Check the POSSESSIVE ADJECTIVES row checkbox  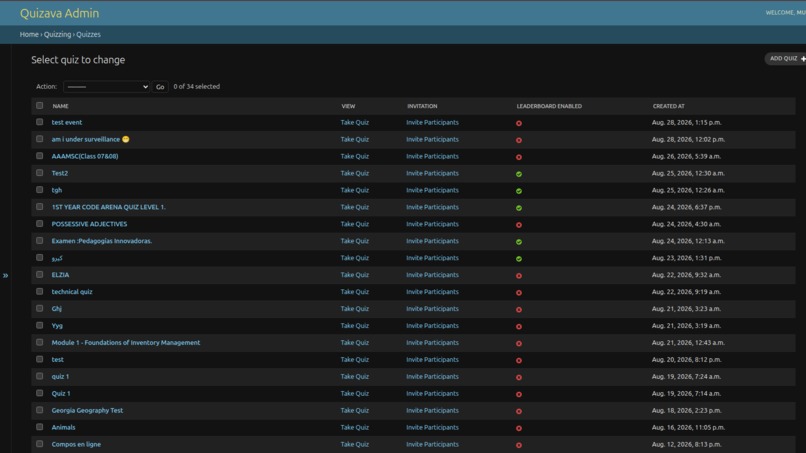pyautogui.click(x=40, y=224)
